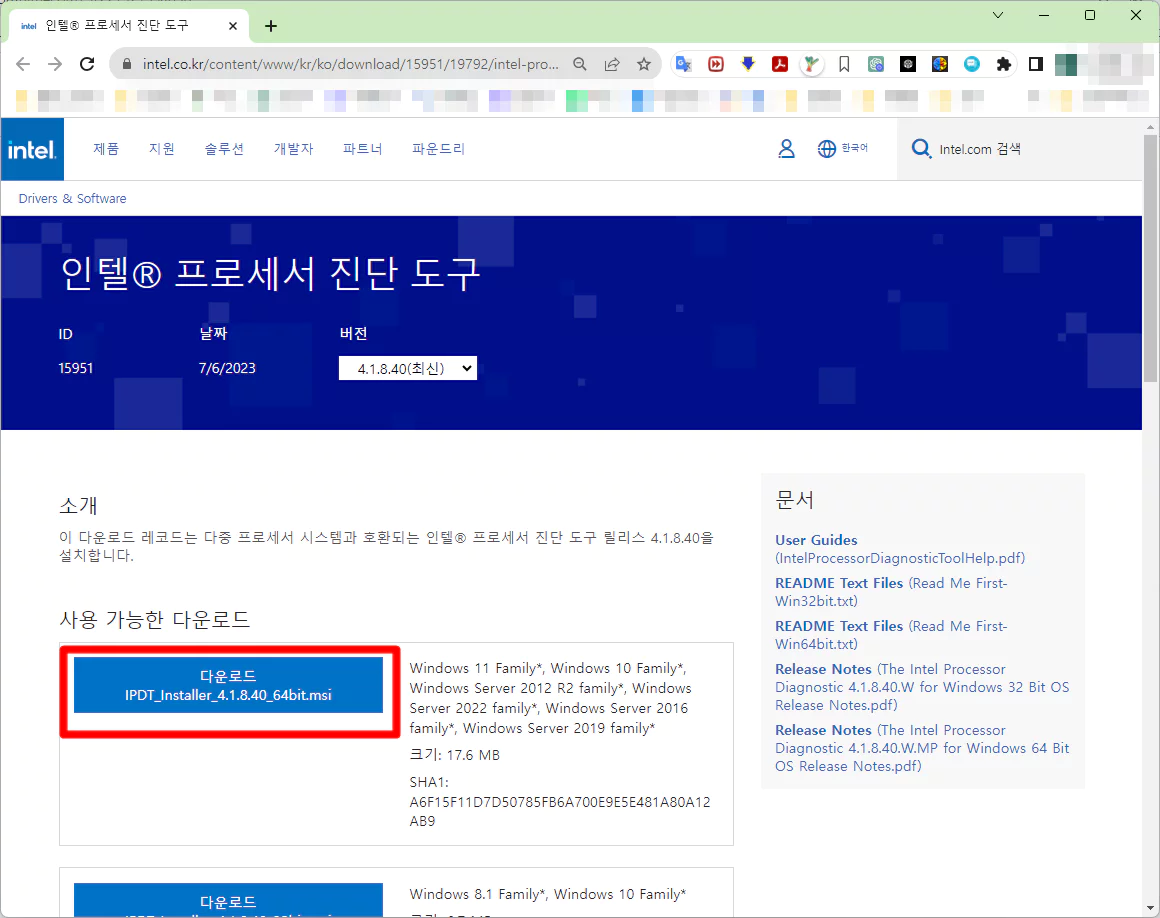Click the search magnifier on the Intel header
1160x918 pixels.
pos(921,149)
